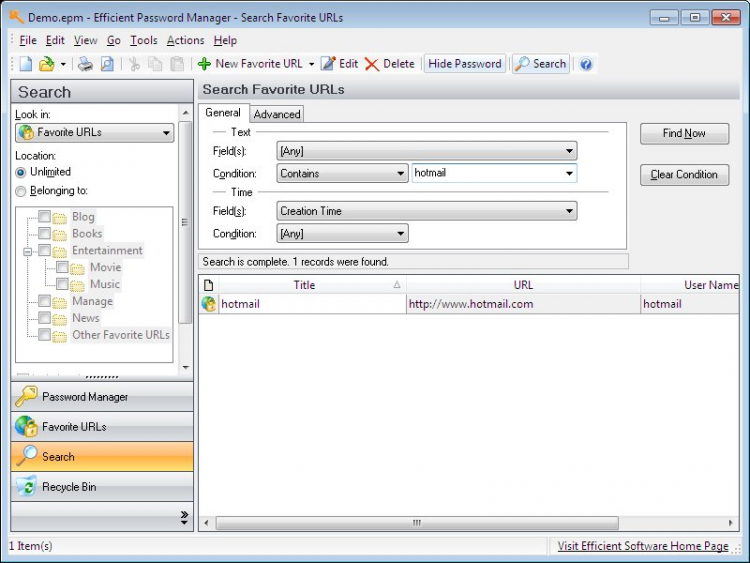Collapse the Entertainment tree node

pos(27,252)
